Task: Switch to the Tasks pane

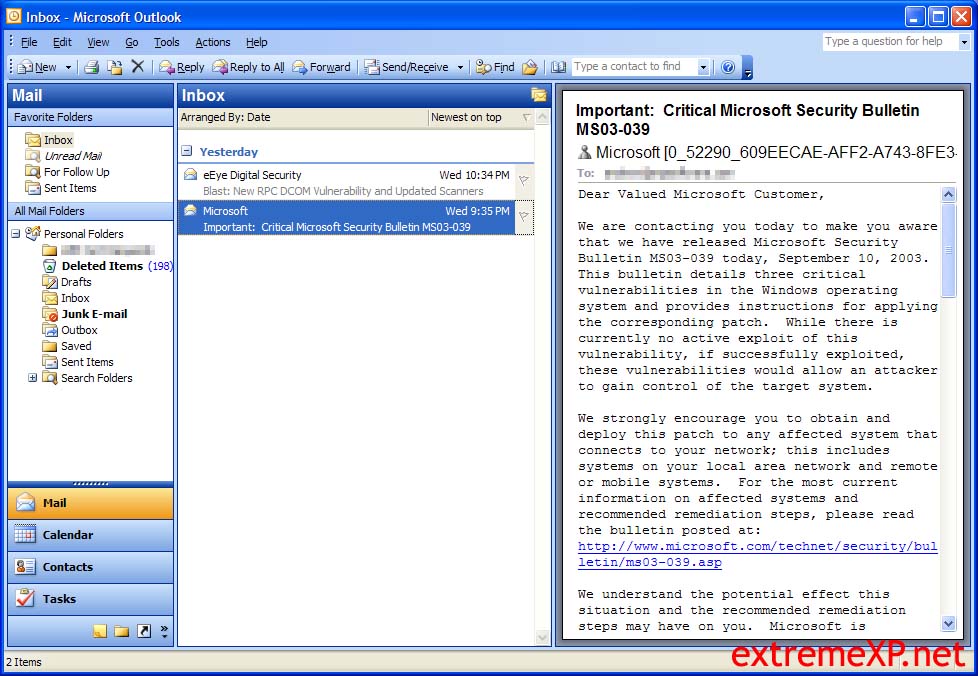Action: coord(90,599)
